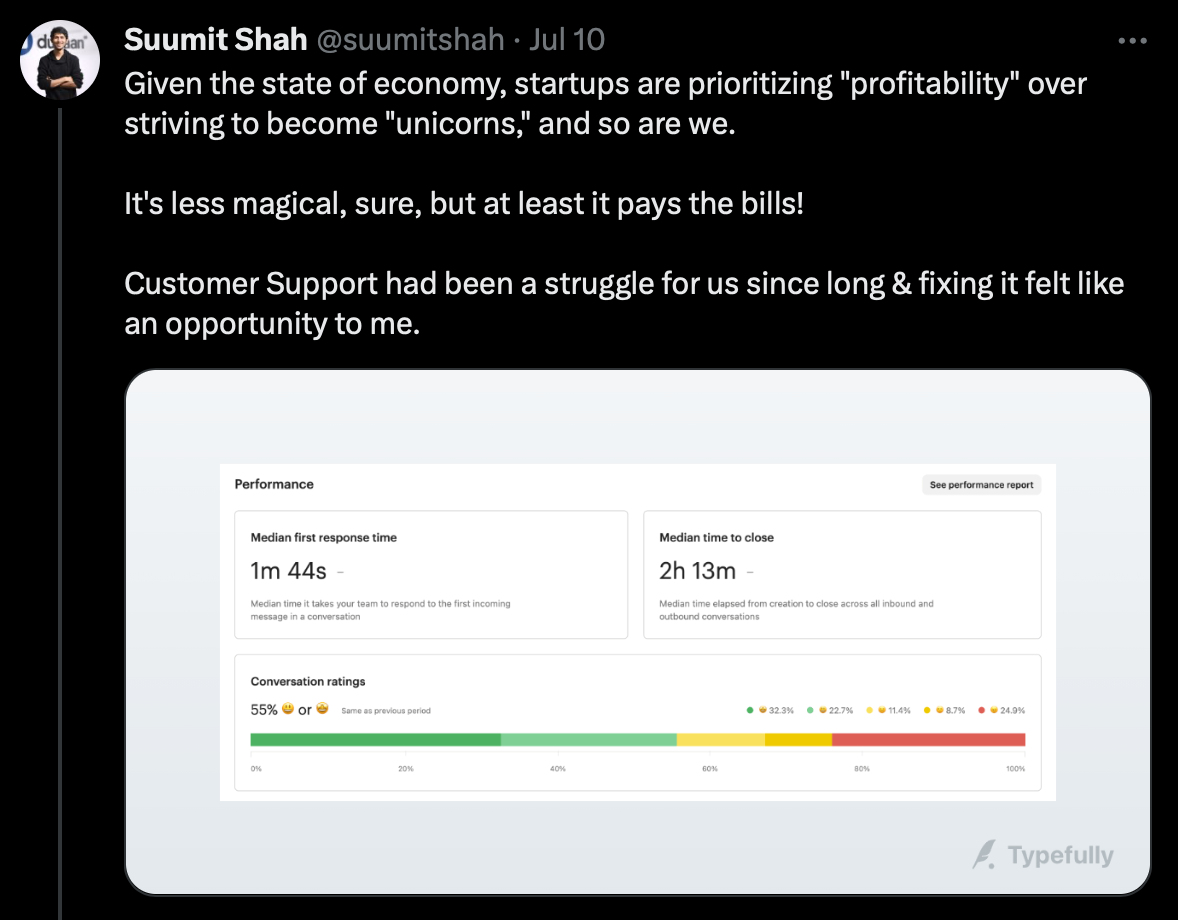Screen dimensions: 1178x920
Task: Click the 24.9% red legend dot
Action: click(981, 710)
